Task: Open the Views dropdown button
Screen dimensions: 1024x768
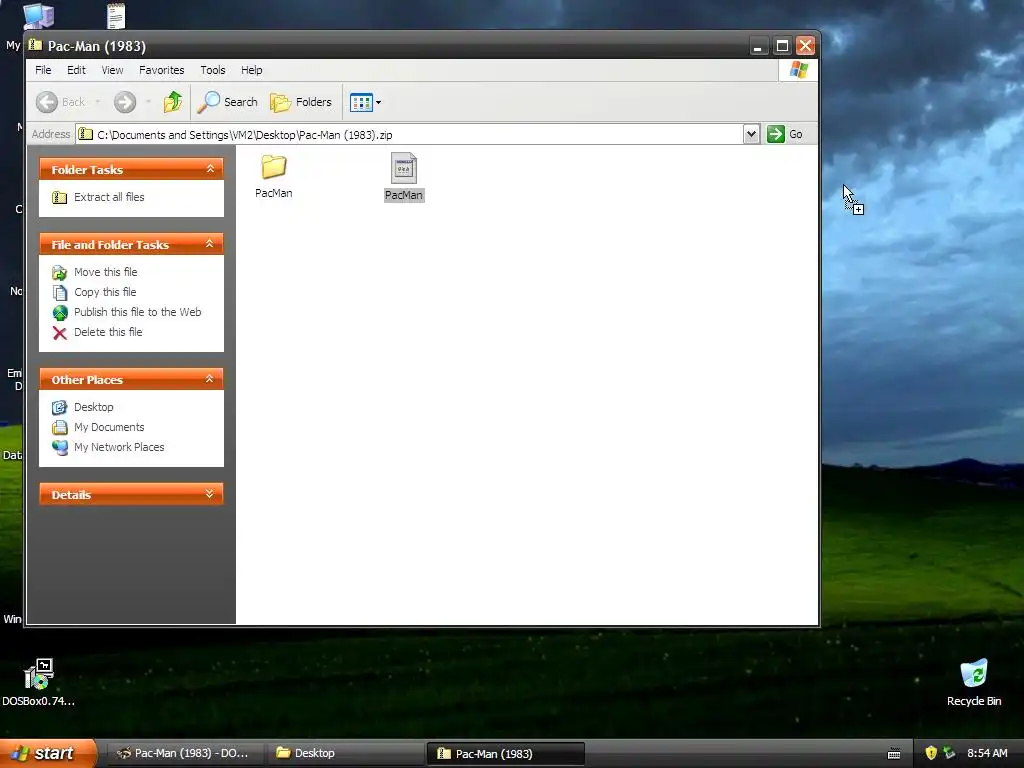Action: tap(365, 102)
